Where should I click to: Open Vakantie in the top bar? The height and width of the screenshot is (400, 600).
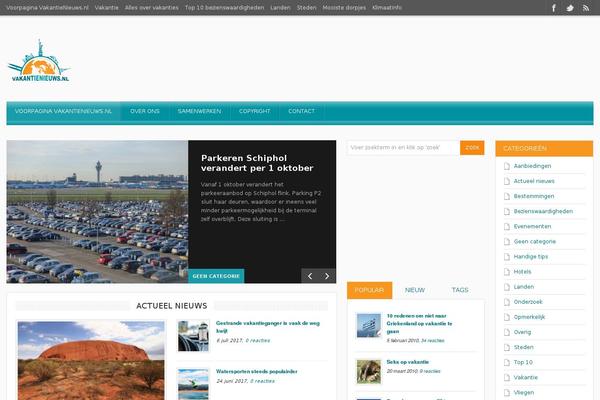pyautogui.click(x=106, y=7)
